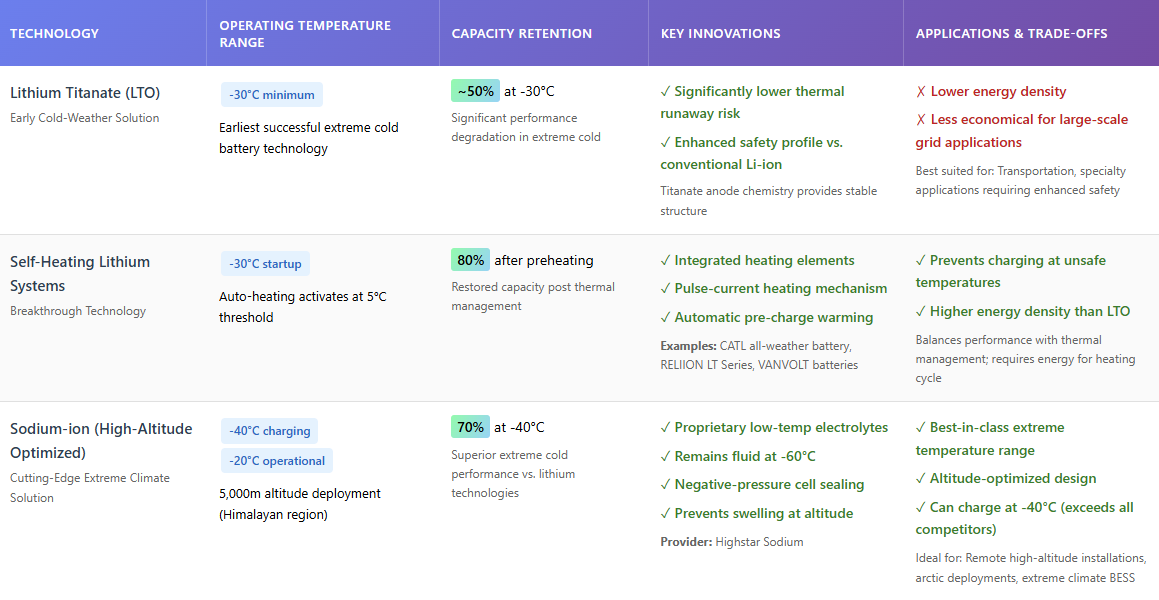
Task: Click the checkmark next to "Altitude-optimized design"
Action: point(921,479)
